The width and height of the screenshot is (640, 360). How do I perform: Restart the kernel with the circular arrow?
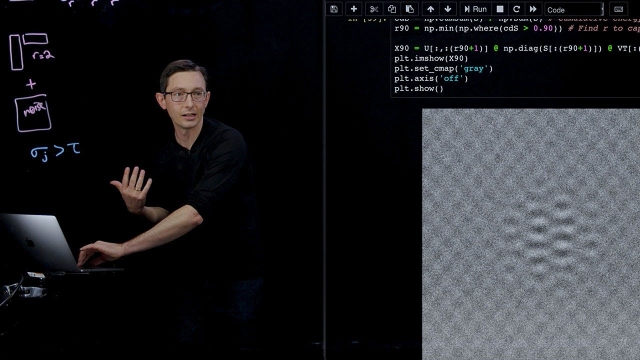(516, 9)
